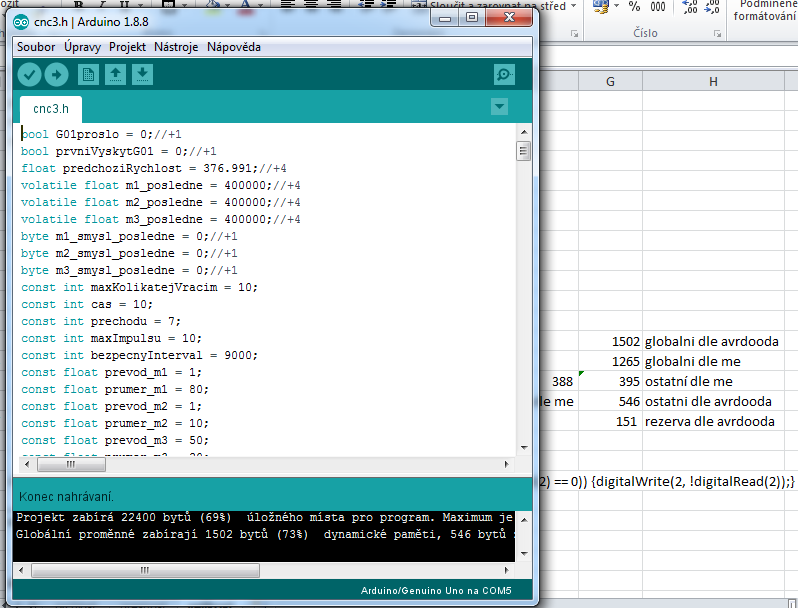This screenshot has width=798, height=608.
Task: Open the Soubor menu
Action: 36,47
